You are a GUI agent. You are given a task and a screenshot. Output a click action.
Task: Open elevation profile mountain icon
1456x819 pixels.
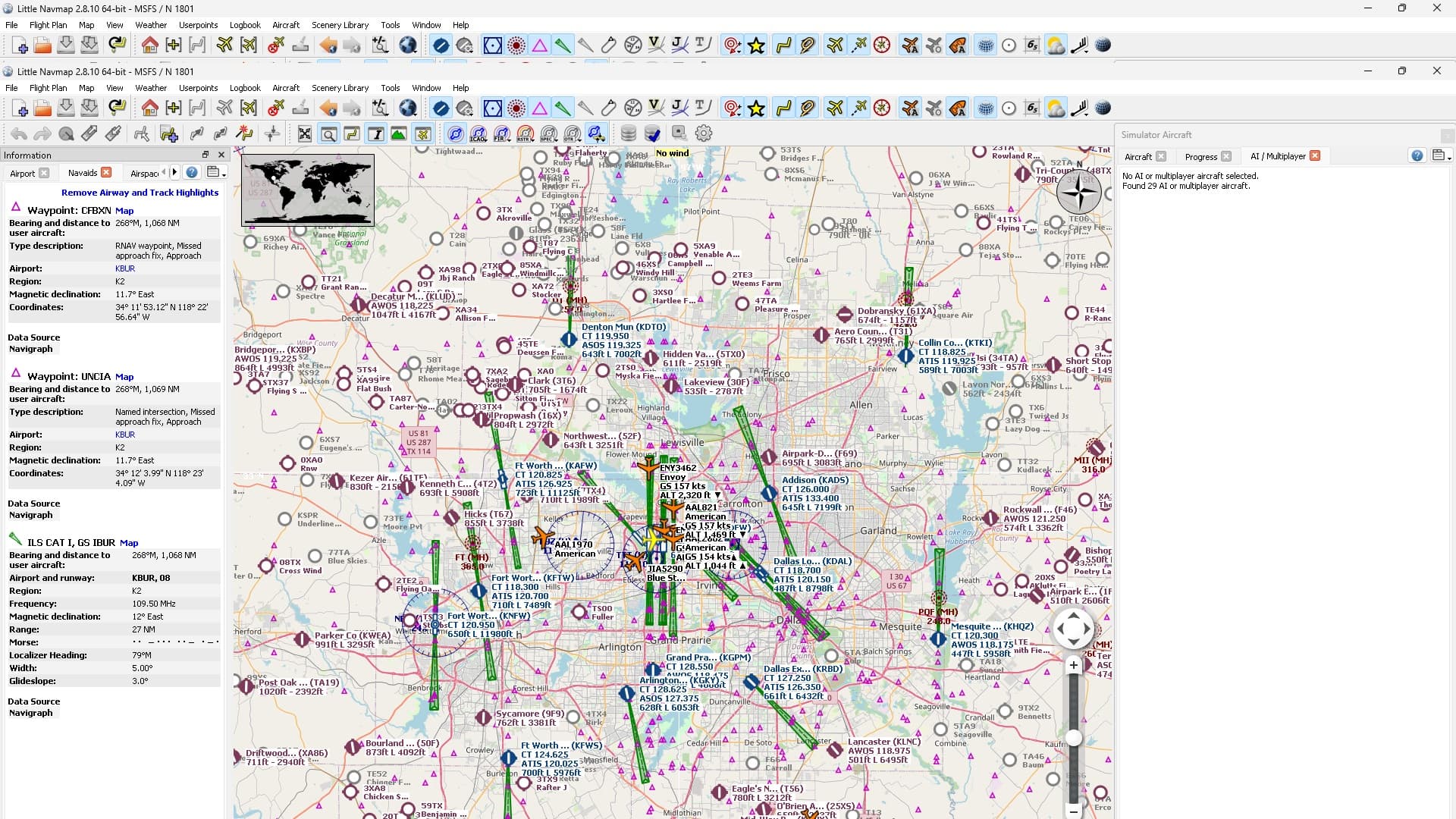tap(399, 134)
